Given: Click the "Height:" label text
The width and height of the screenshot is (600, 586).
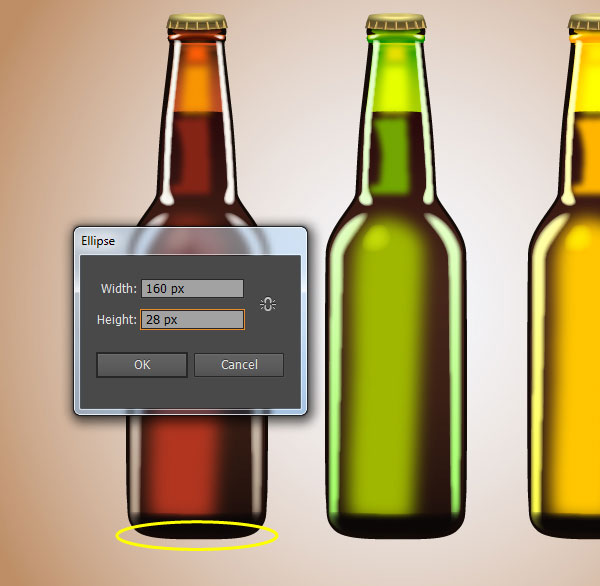Looking at the screenshot, I should [117, 320].
